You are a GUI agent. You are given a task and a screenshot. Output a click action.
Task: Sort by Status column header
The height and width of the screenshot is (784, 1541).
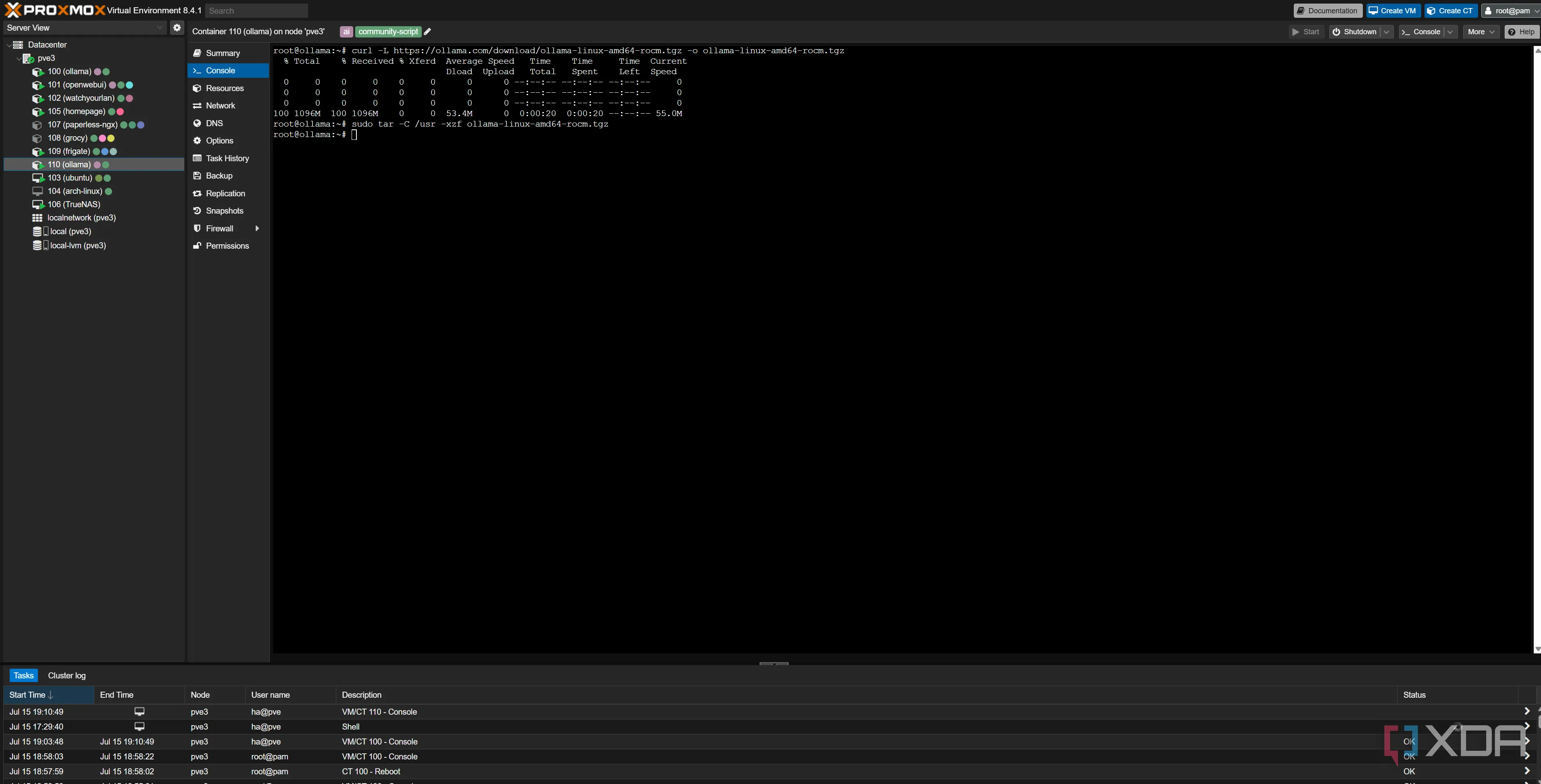(x=1457, y=695)
